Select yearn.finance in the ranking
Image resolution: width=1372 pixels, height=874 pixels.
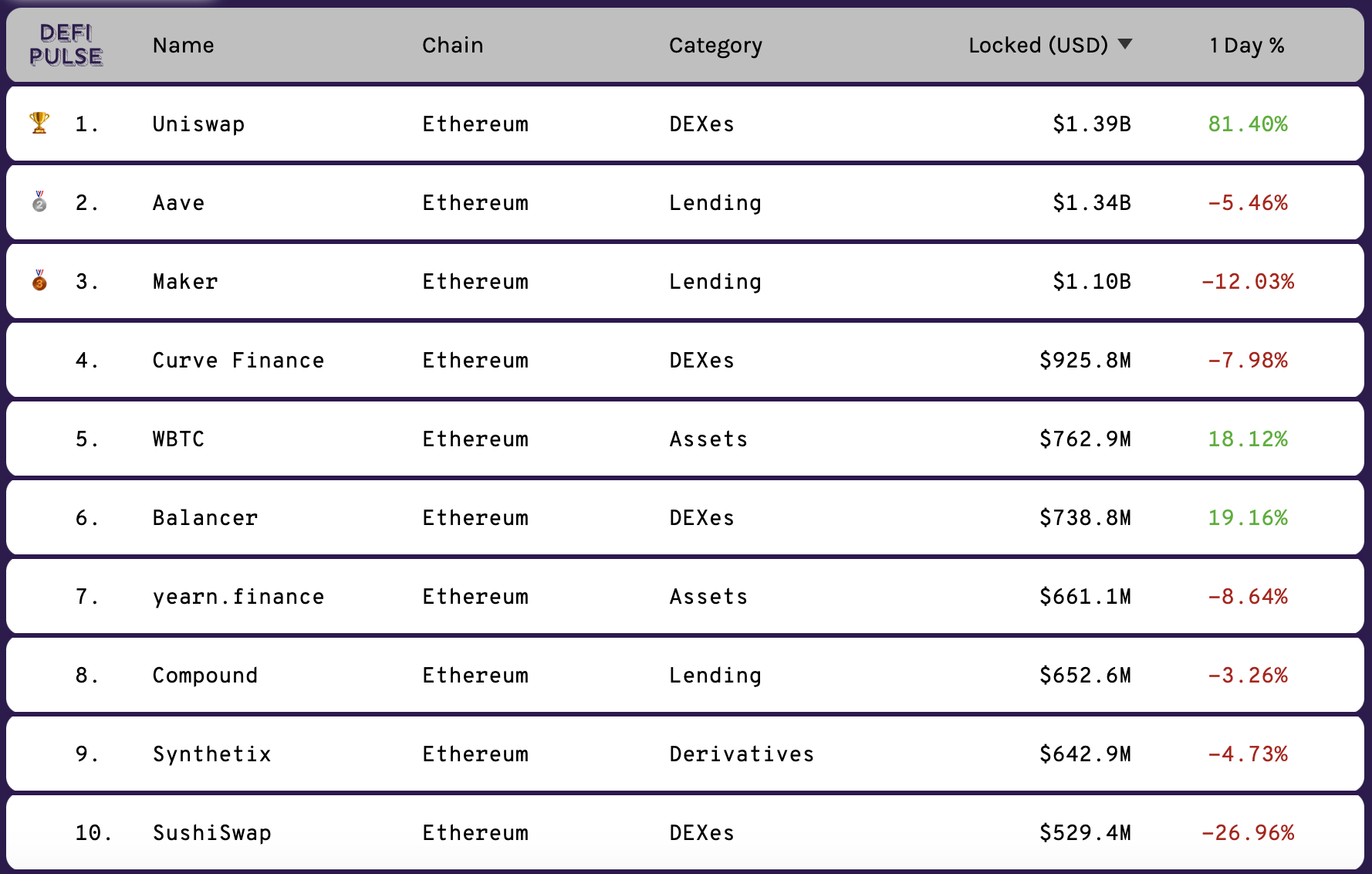tap(238, 597)
